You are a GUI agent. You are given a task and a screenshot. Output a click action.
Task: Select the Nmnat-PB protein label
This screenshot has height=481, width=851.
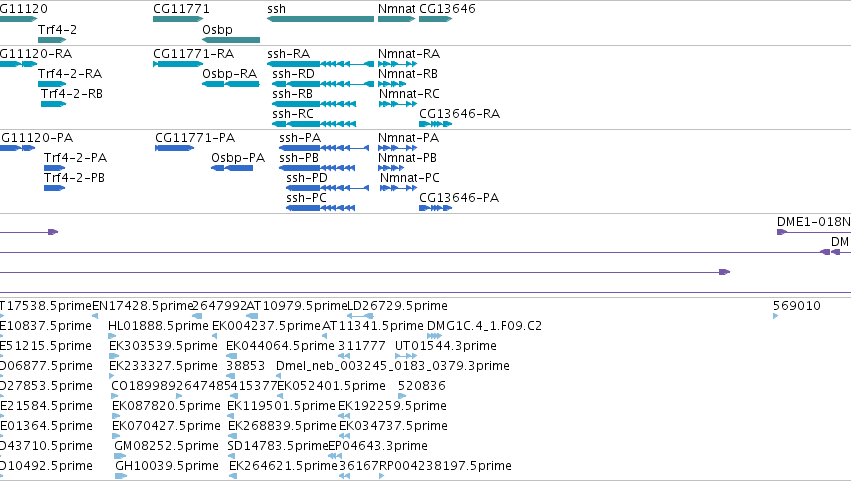pyautogui.click(x=407, y=158)
